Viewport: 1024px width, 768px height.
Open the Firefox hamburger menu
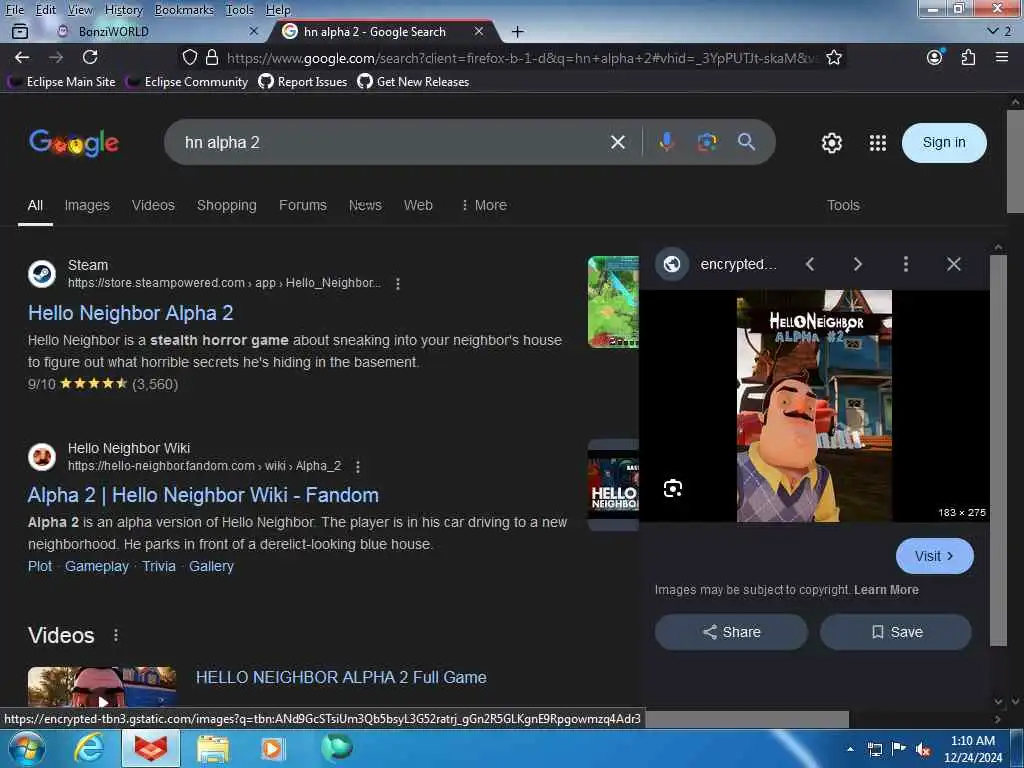click(x=1002, y=57)
